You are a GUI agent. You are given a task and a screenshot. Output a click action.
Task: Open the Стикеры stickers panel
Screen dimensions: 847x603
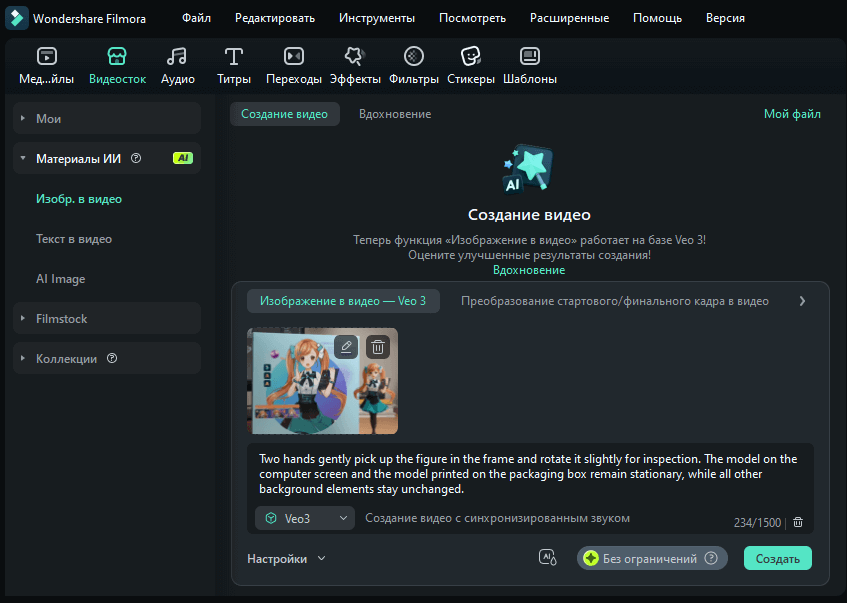tap(470, 66)
